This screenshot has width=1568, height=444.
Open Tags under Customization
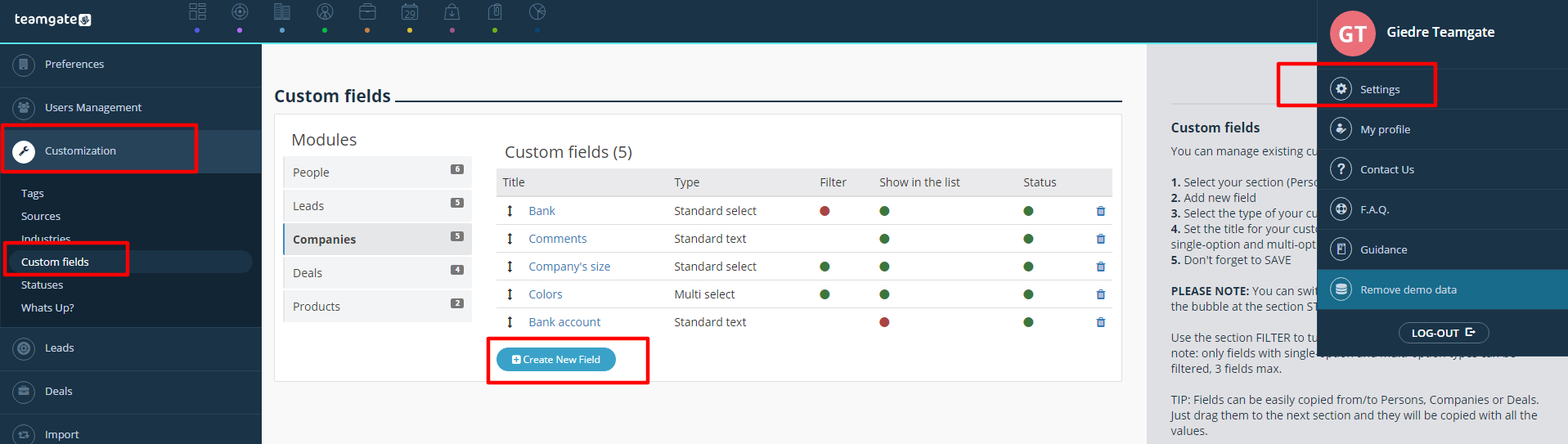coord(33,194)
